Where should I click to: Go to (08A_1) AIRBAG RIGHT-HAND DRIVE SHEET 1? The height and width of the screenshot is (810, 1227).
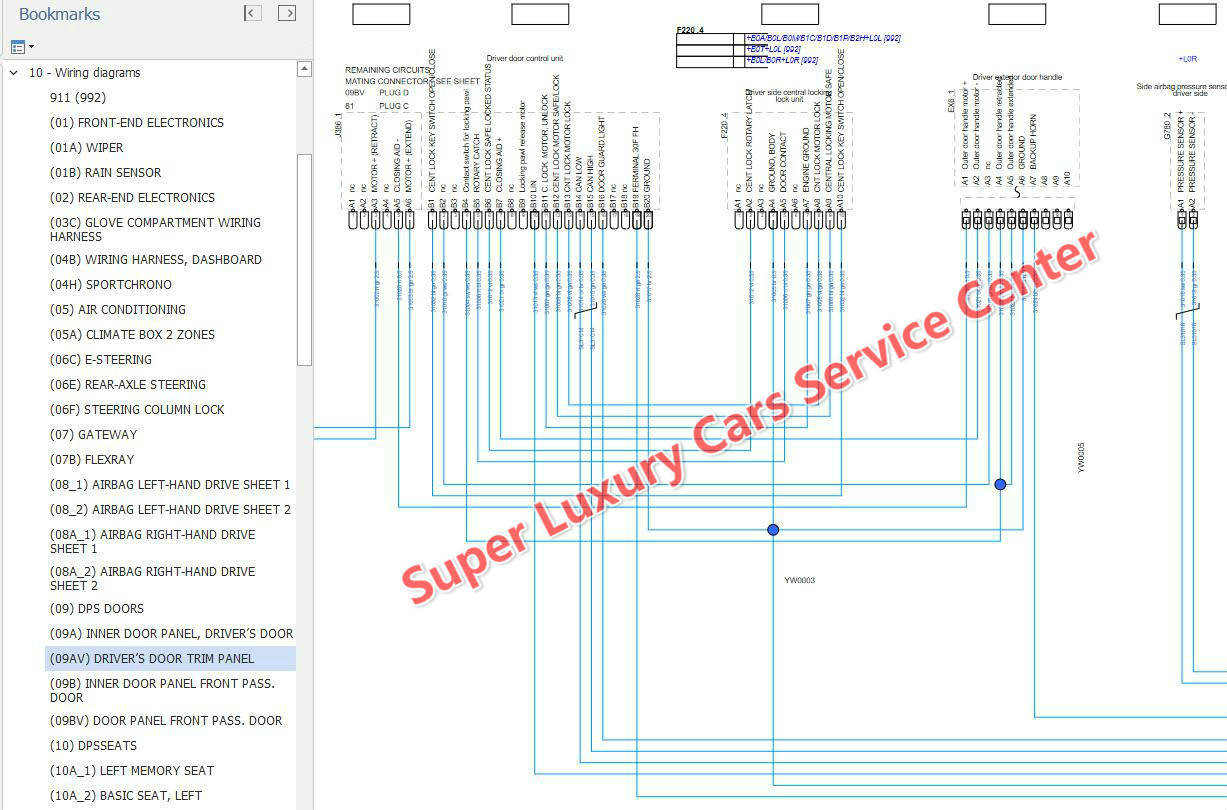pos(153,542)
